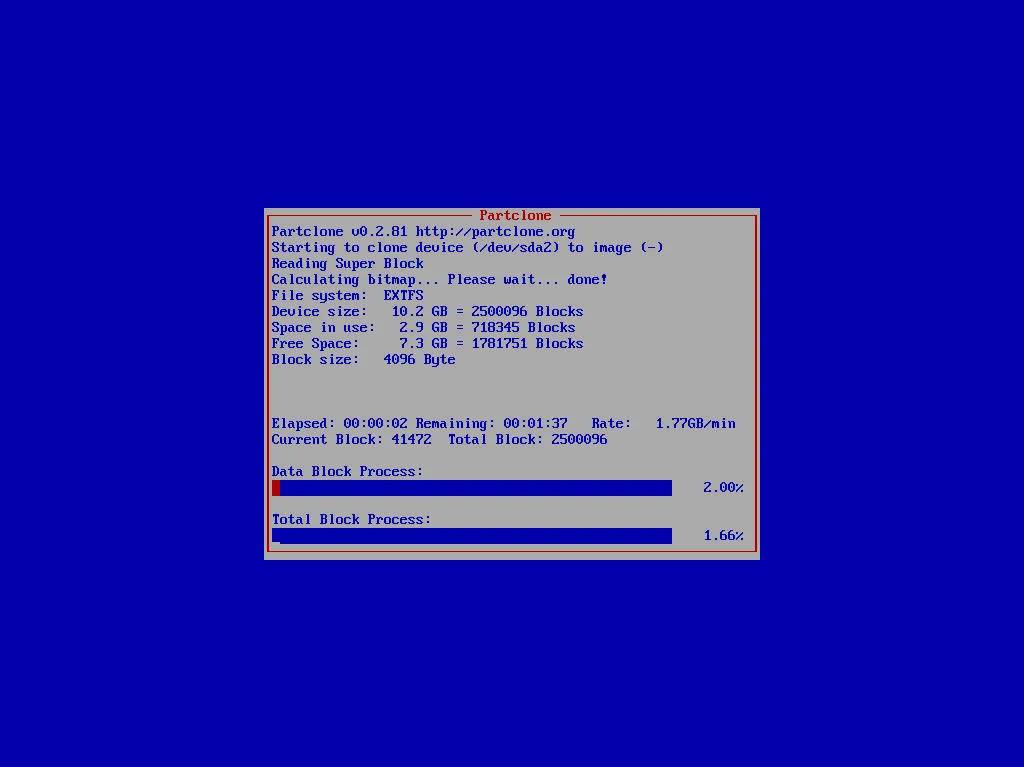
Task: Click 'Calculating bitmap... Please wait... done!' line
Action: coord(440,280)
